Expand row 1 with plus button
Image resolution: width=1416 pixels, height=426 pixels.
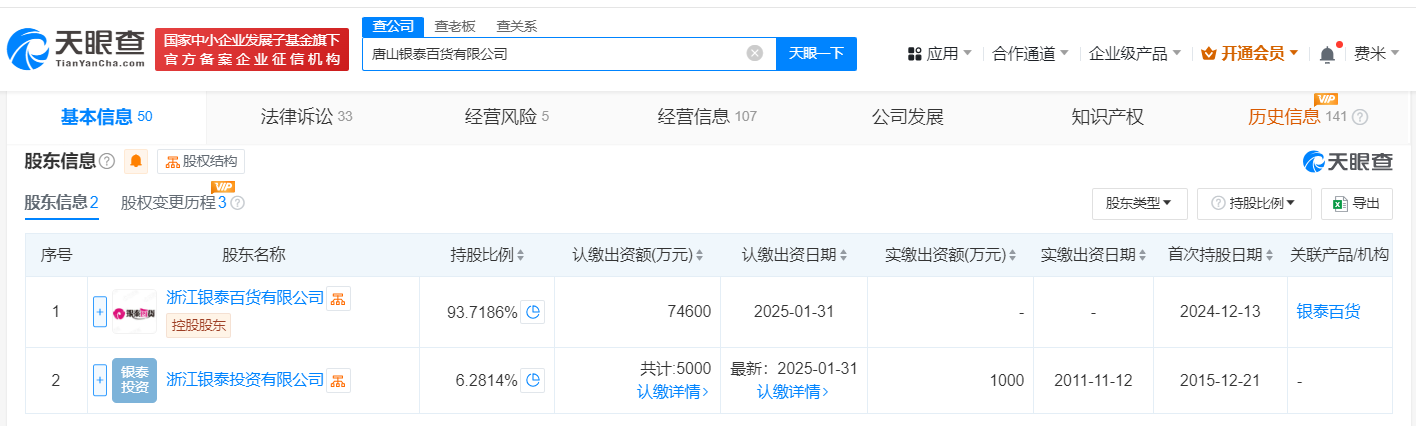tap(99, 312)
